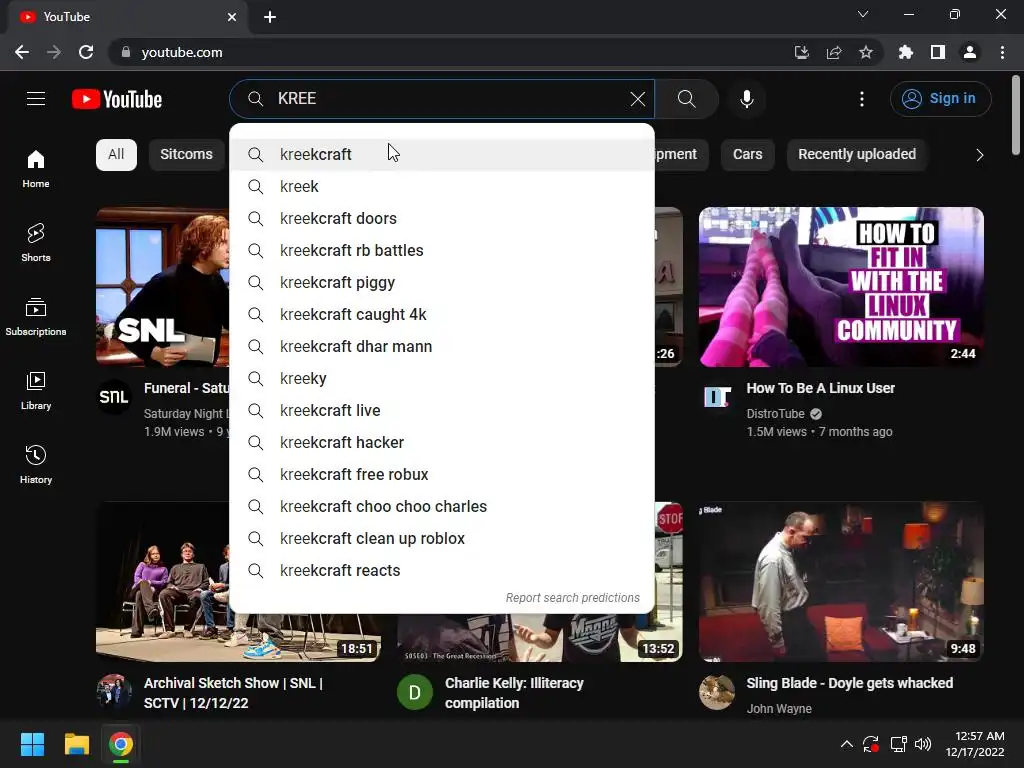This screenshot has width=1024, height=768.
Task: Open the SNL channel avatar
Action: 114,396
